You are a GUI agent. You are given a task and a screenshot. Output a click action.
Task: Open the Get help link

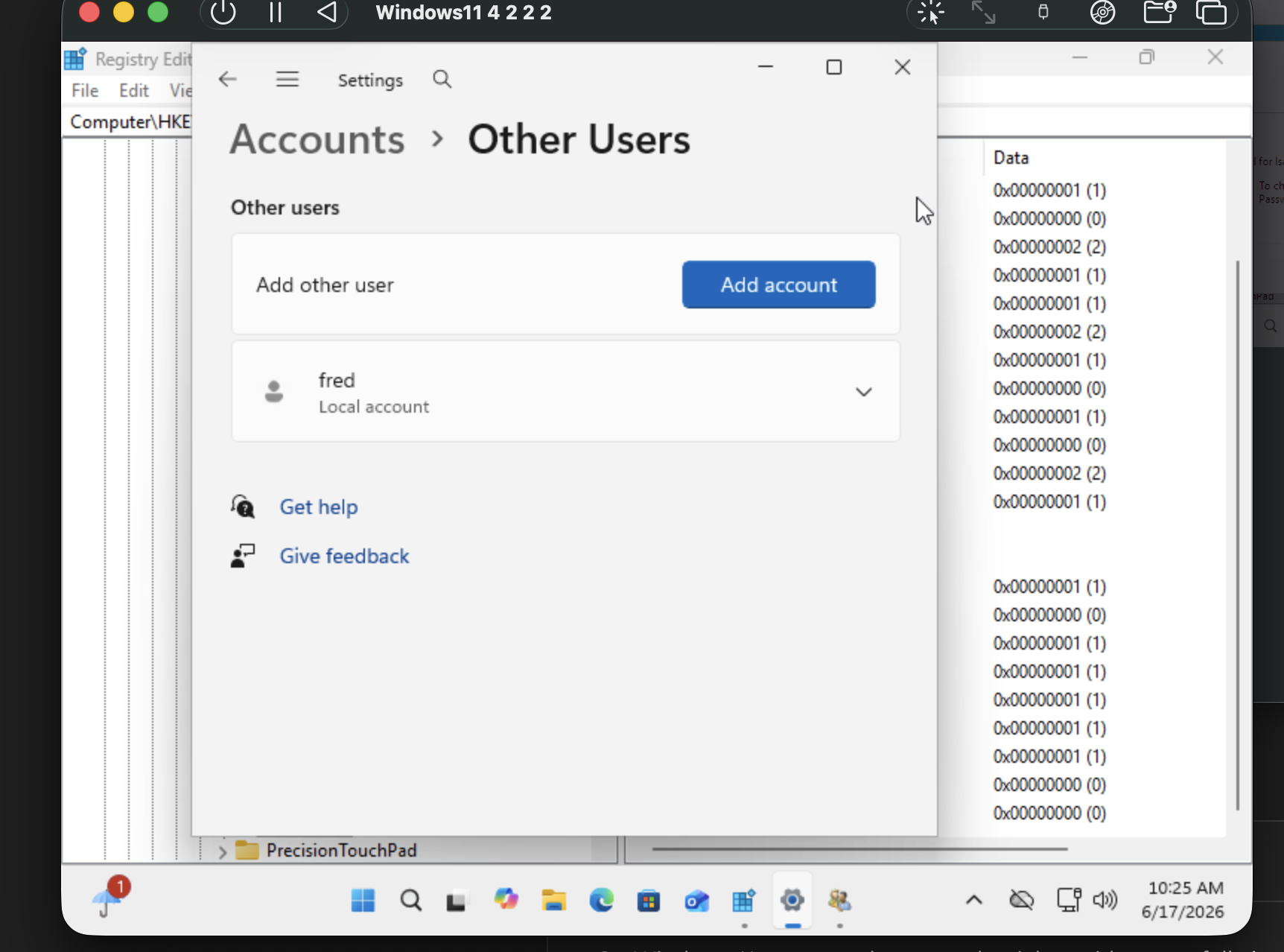(319, 507)
